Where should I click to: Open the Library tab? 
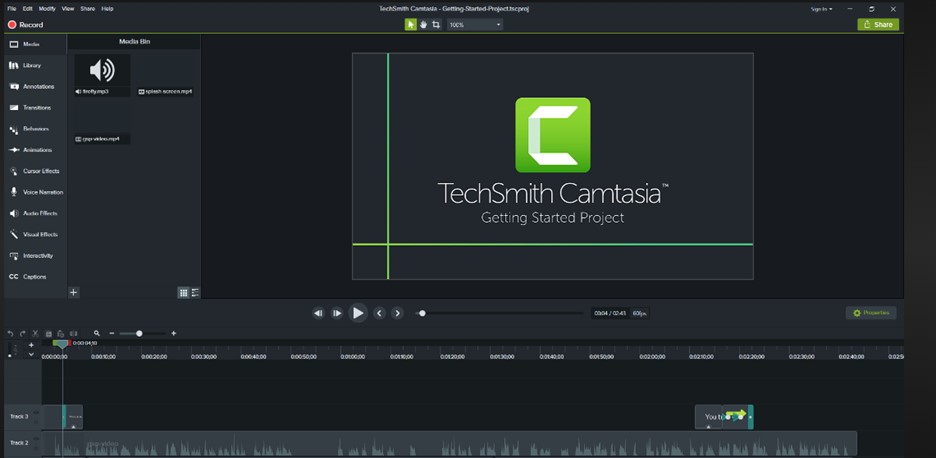coord(35,66)
